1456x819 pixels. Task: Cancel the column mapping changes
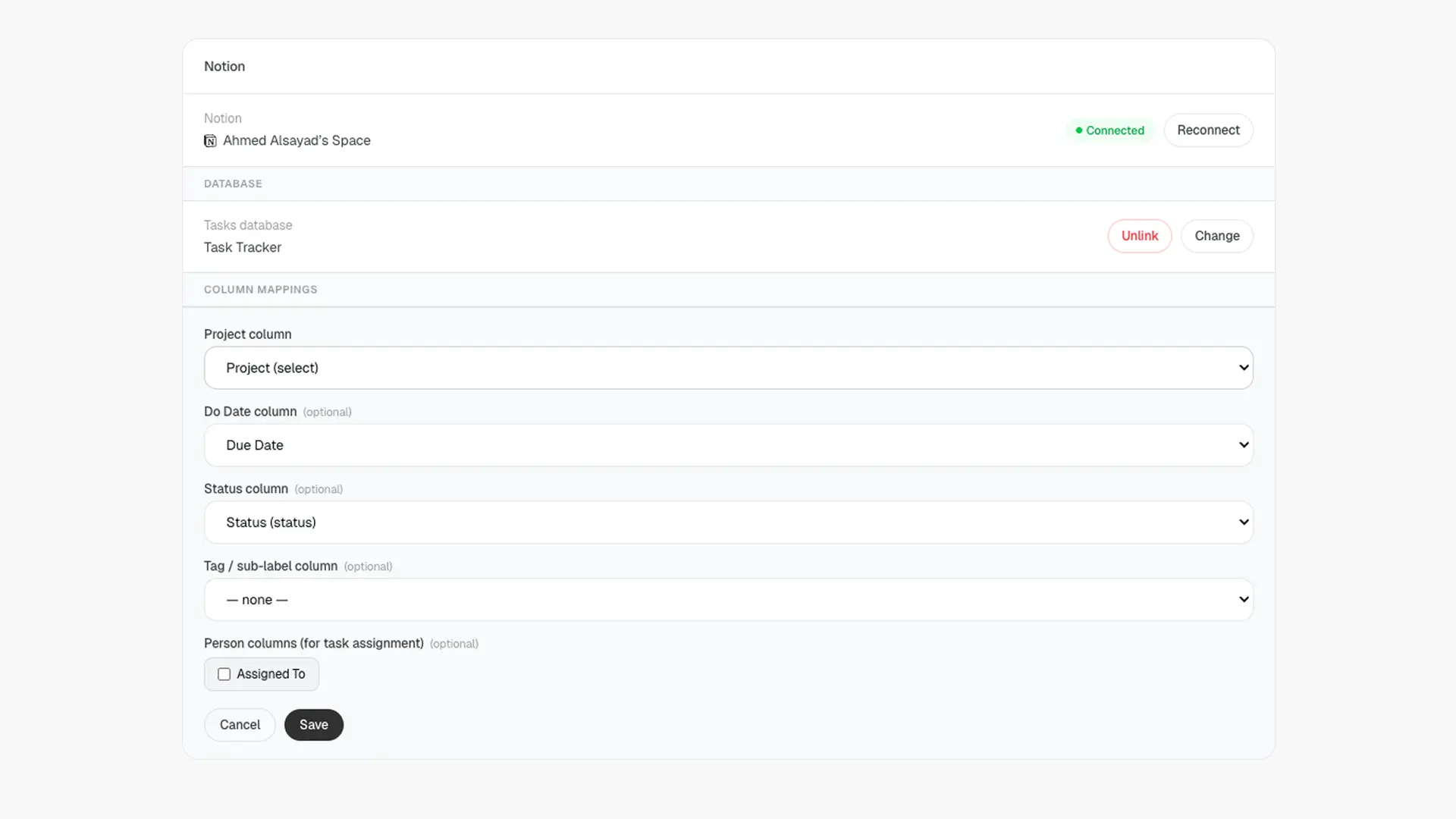coord(240,725)
